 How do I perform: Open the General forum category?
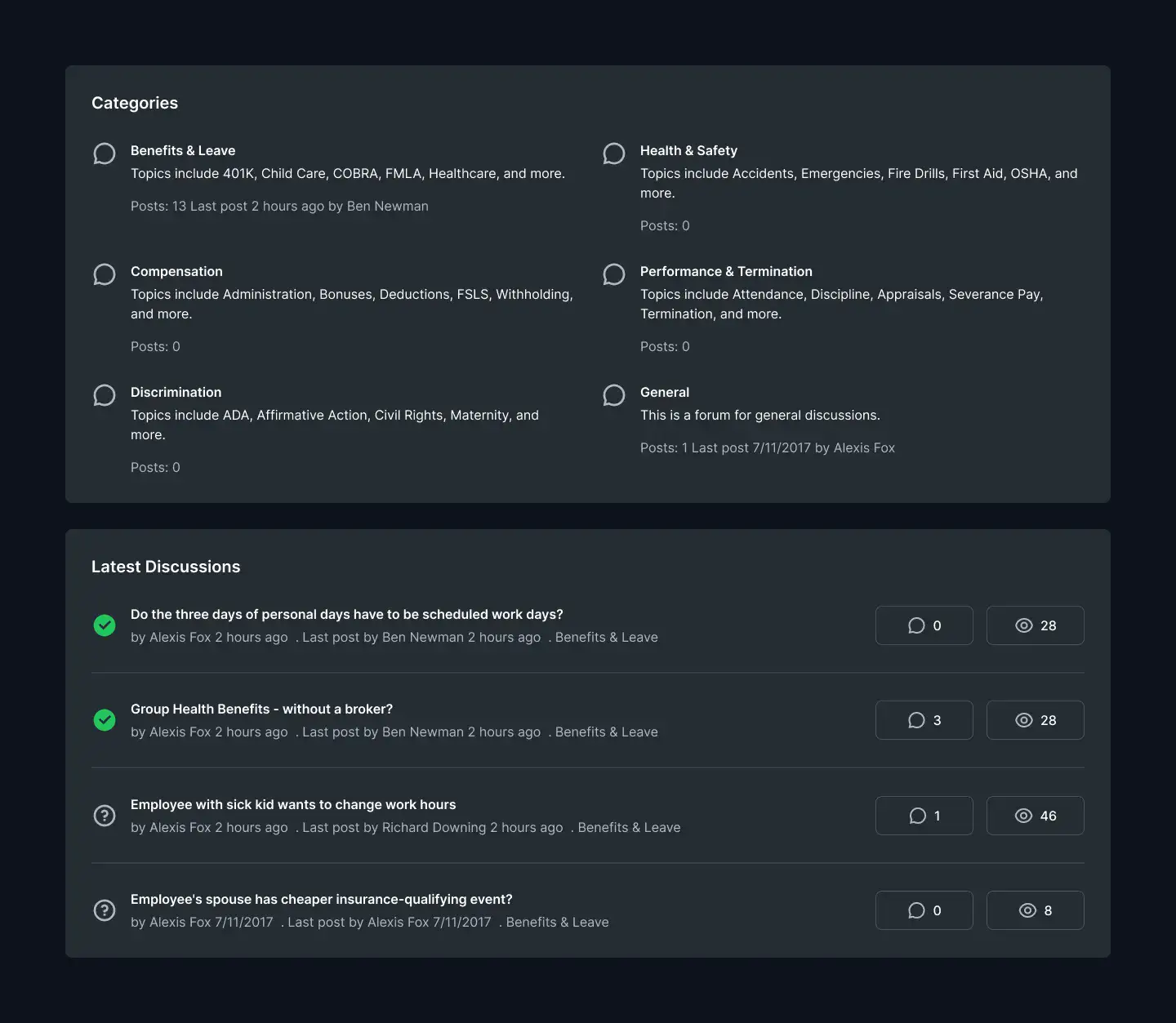pyautogui.click(x=665, y=392)
